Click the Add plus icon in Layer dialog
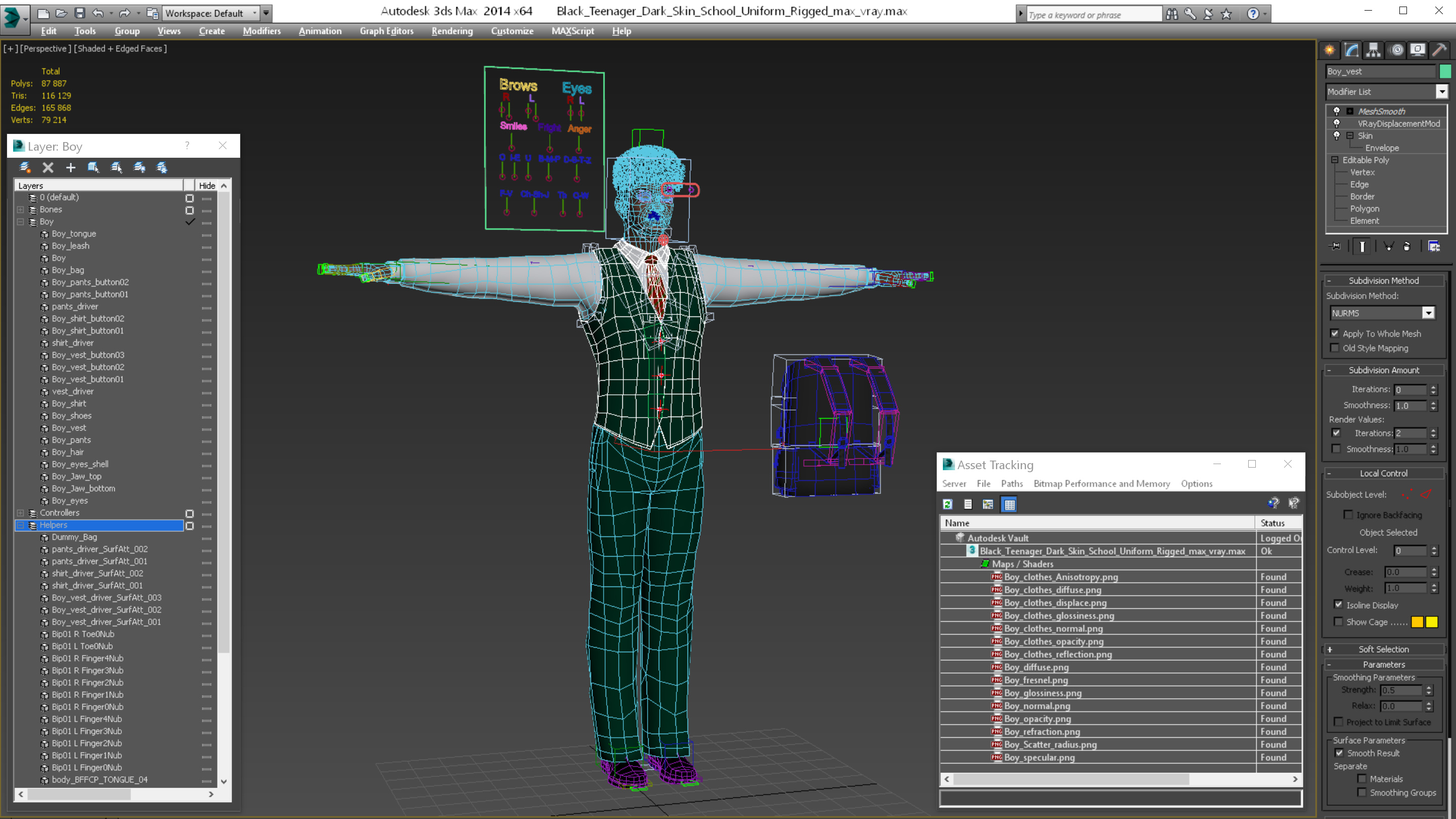The height and width of the screenshot is (819, 1456). [71, 167]
